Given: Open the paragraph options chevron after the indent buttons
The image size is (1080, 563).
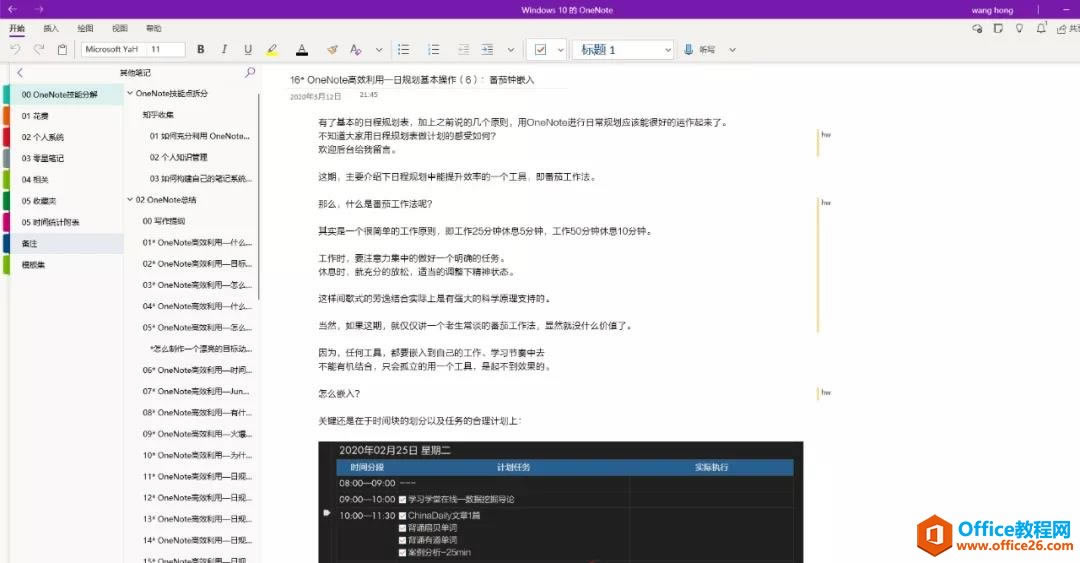Looking at the screenshot, I should 510,50.
